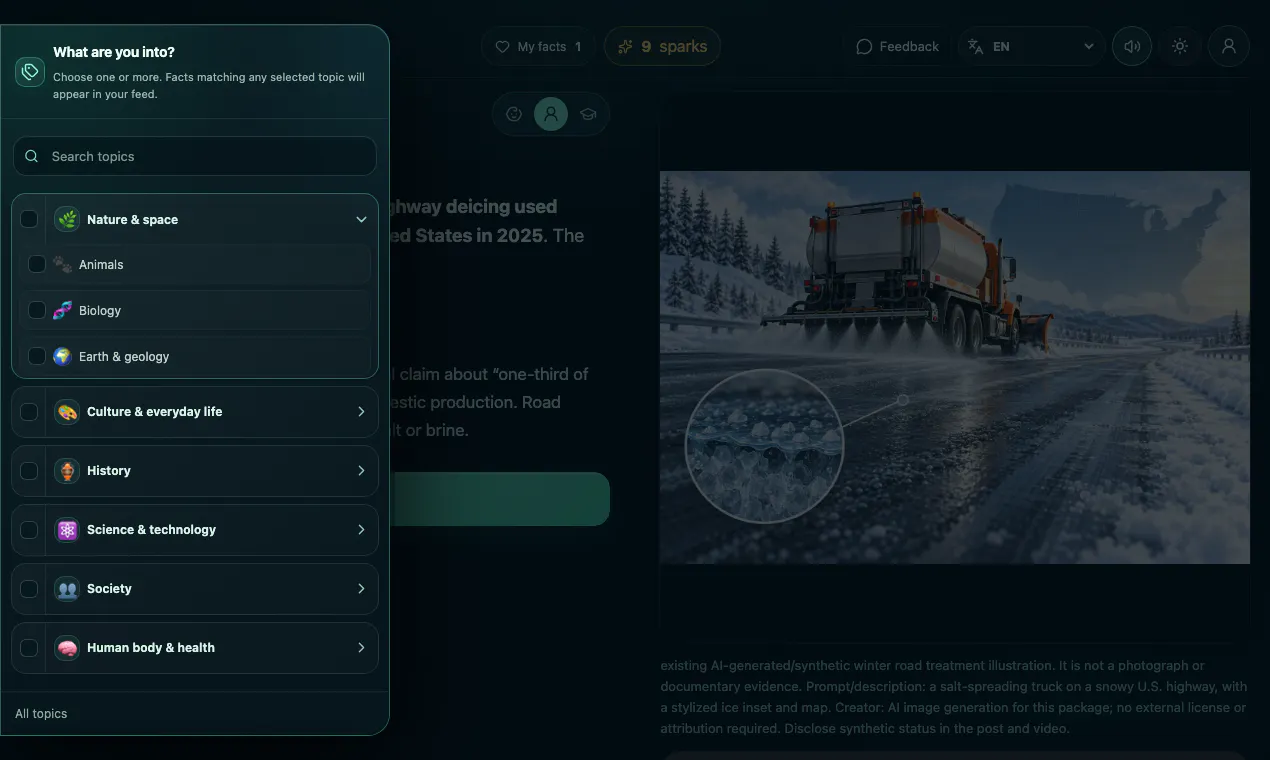Screen dimensions: 1270x760
Task: Click the Society people icon
Action: click(67, 589)
